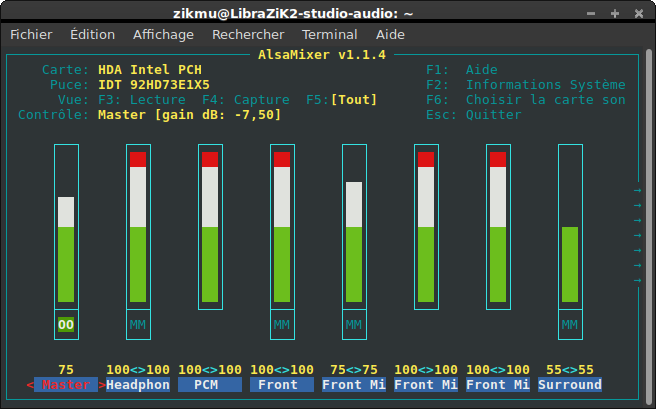Open the Fichier menu
The image size is (656, 409).
pos(31,34)
